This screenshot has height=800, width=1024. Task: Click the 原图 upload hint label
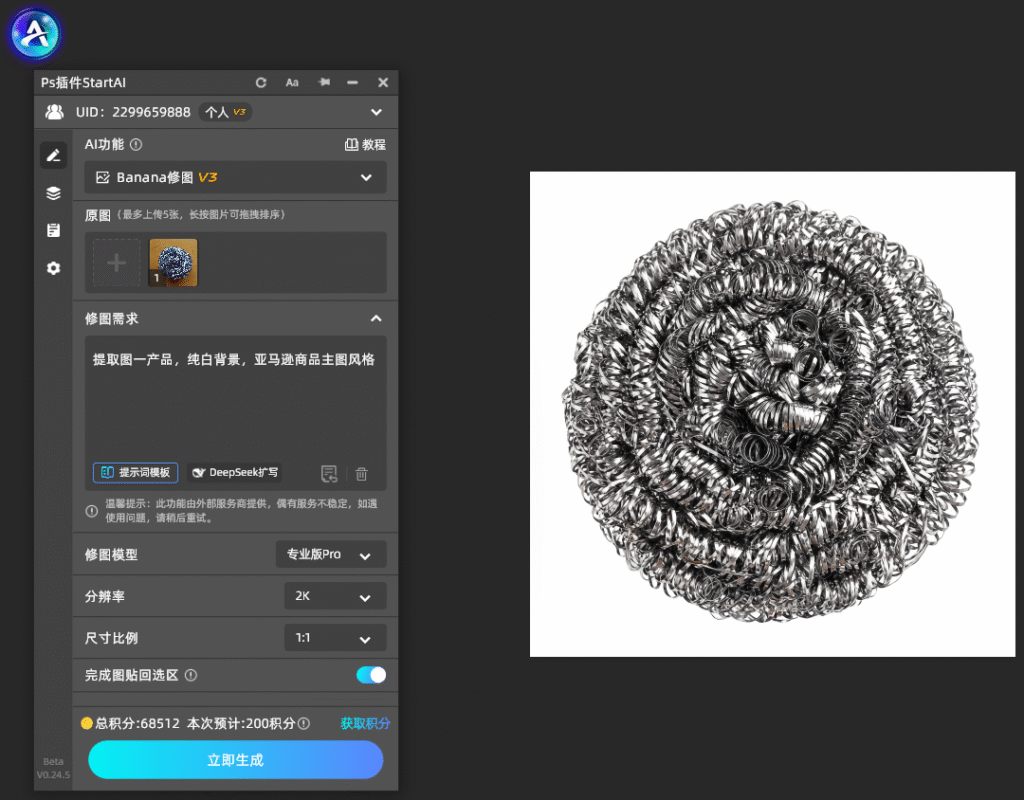pos(185,215)
